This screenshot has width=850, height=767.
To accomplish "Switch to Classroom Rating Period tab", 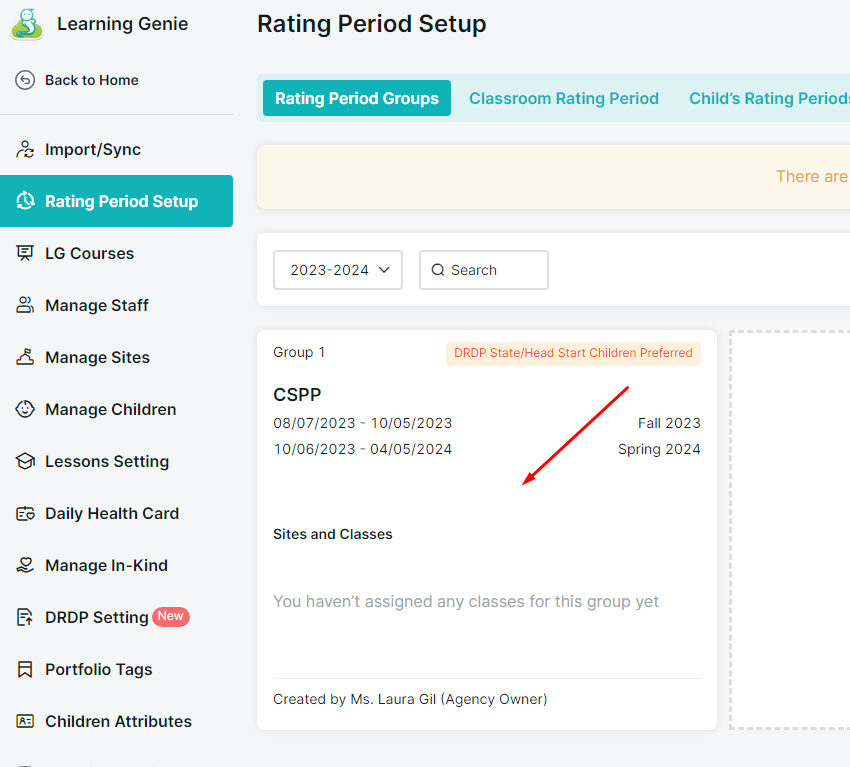I will [564, 98].
